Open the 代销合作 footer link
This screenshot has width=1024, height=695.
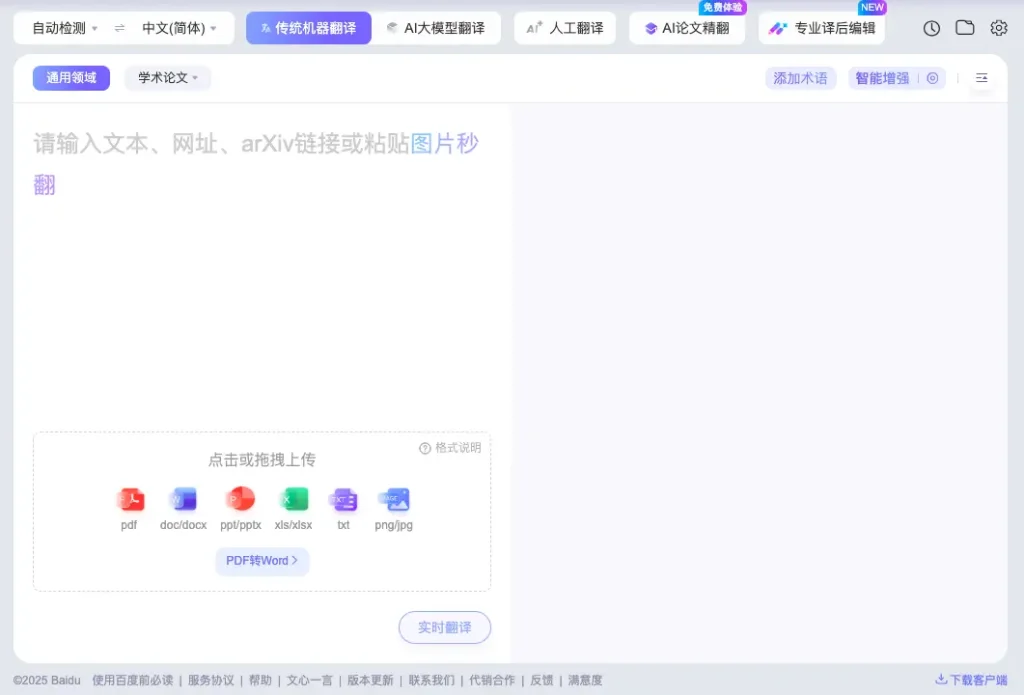click(x=492, y=680)
